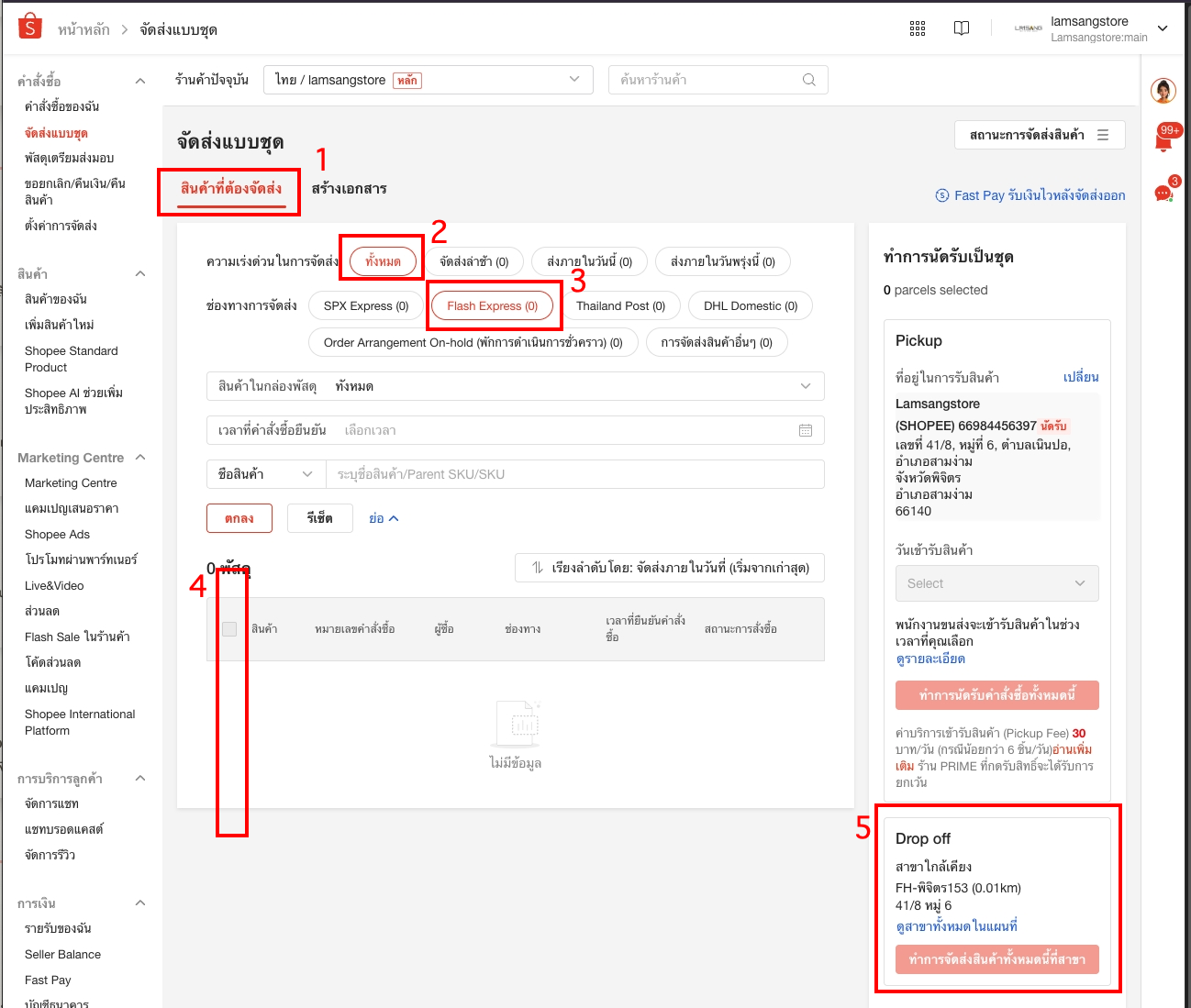Select the DHL Domestic (0) channel
This screenshot has height=1008, width=1191.
tap(751, 305)
